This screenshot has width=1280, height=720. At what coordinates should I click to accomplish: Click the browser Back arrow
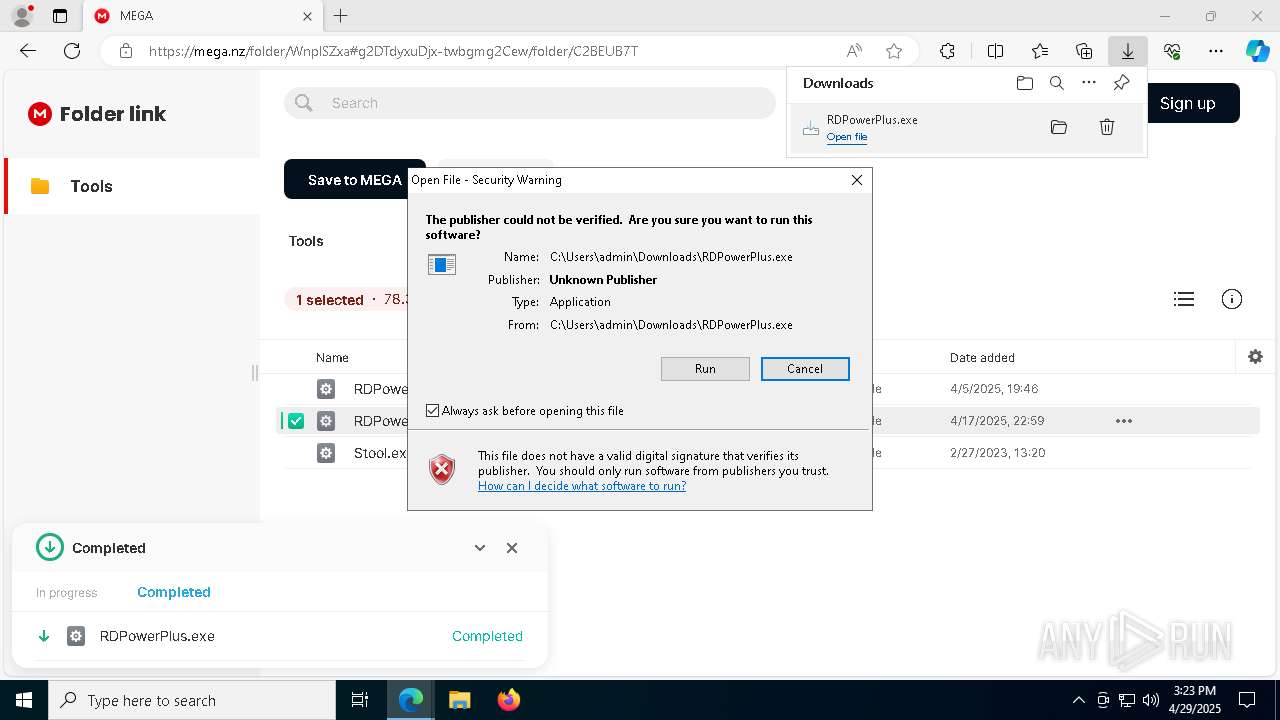(x=28, y=51)
